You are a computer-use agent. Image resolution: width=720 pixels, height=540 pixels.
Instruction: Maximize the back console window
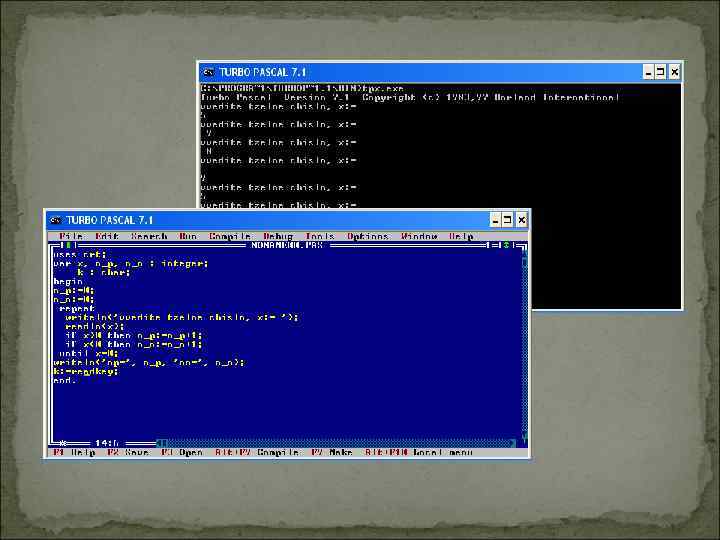(660, 72)
